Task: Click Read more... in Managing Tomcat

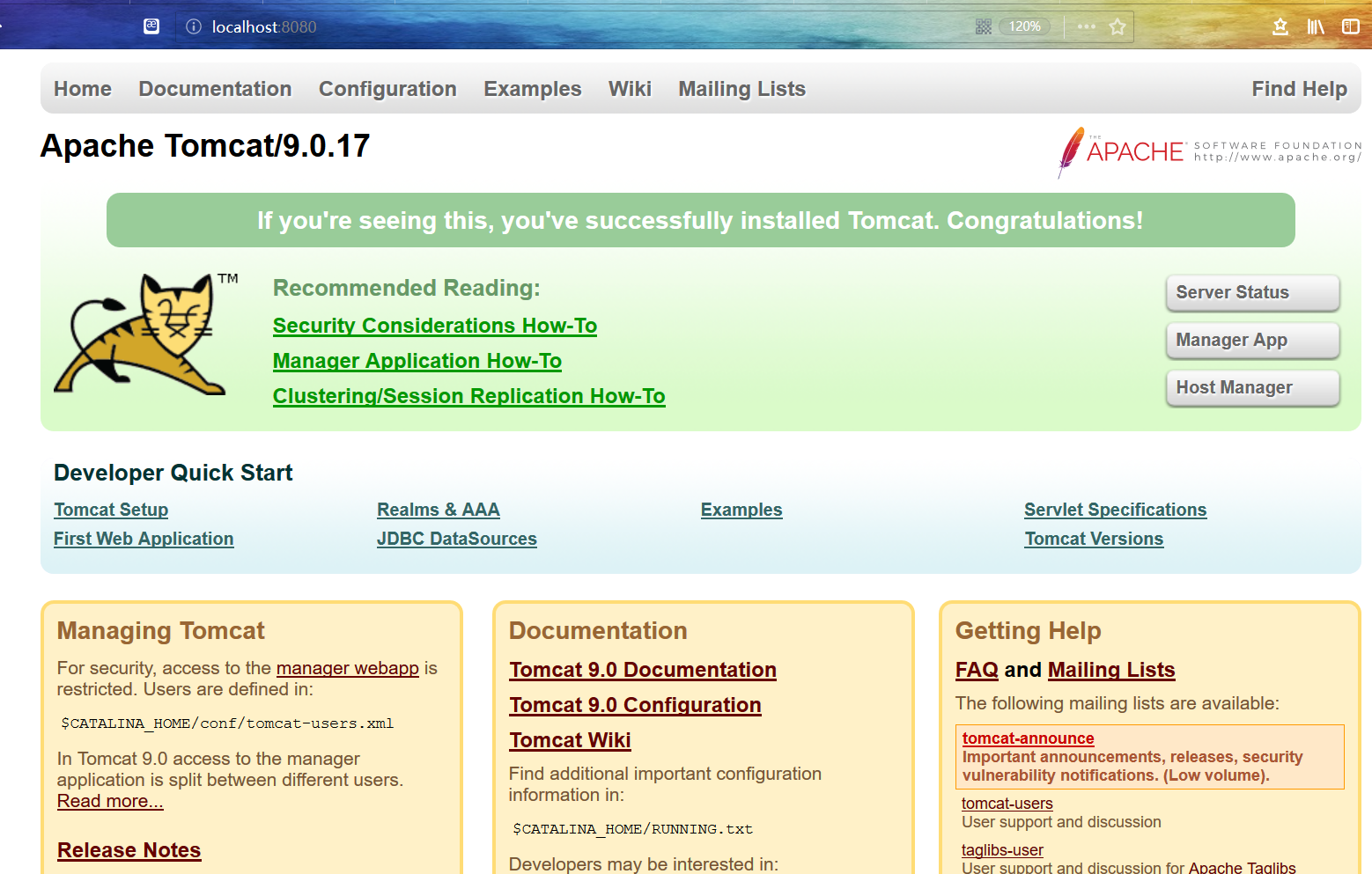Action: click(110, 801)
